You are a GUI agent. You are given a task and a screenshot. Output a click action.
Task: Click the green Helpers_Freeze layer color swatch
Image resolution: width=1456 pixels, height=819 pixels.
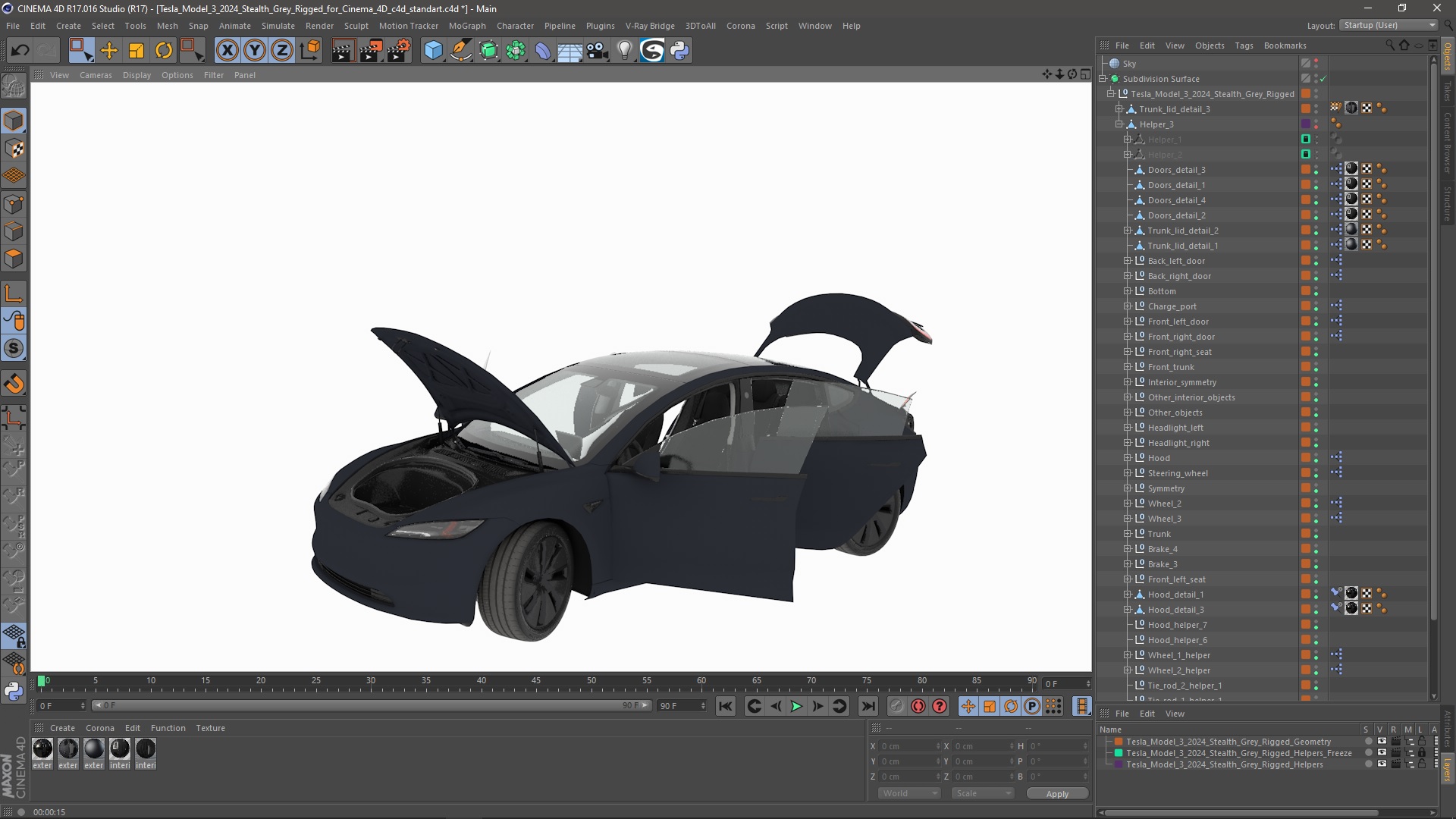1119,753
